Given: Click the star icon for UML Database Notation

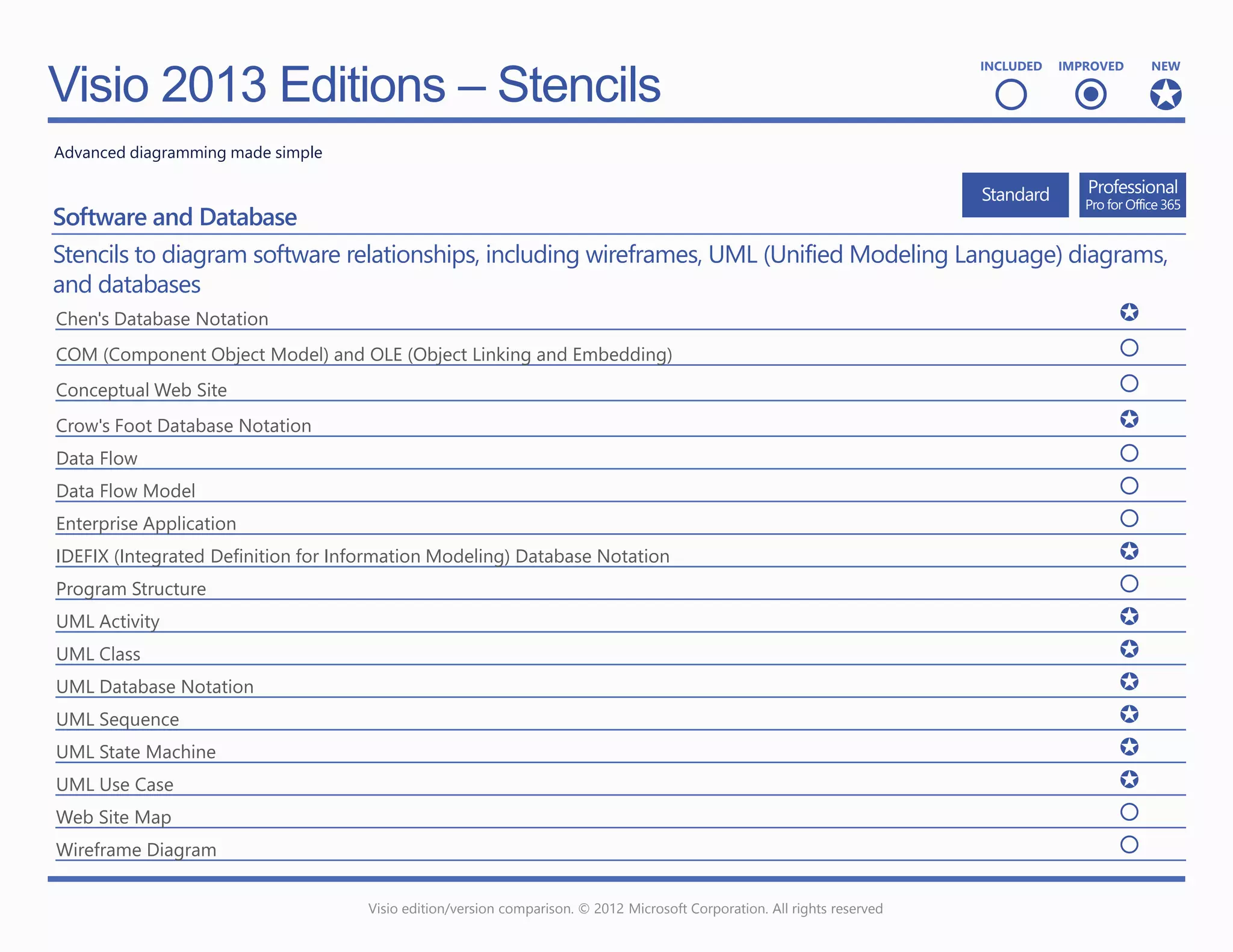Looking at the screenshot, I should (x=1129, y=681).
